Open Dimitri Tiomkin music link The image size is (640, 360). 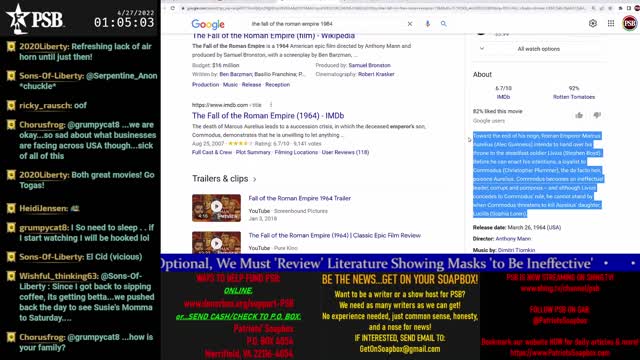click(516, 250)
